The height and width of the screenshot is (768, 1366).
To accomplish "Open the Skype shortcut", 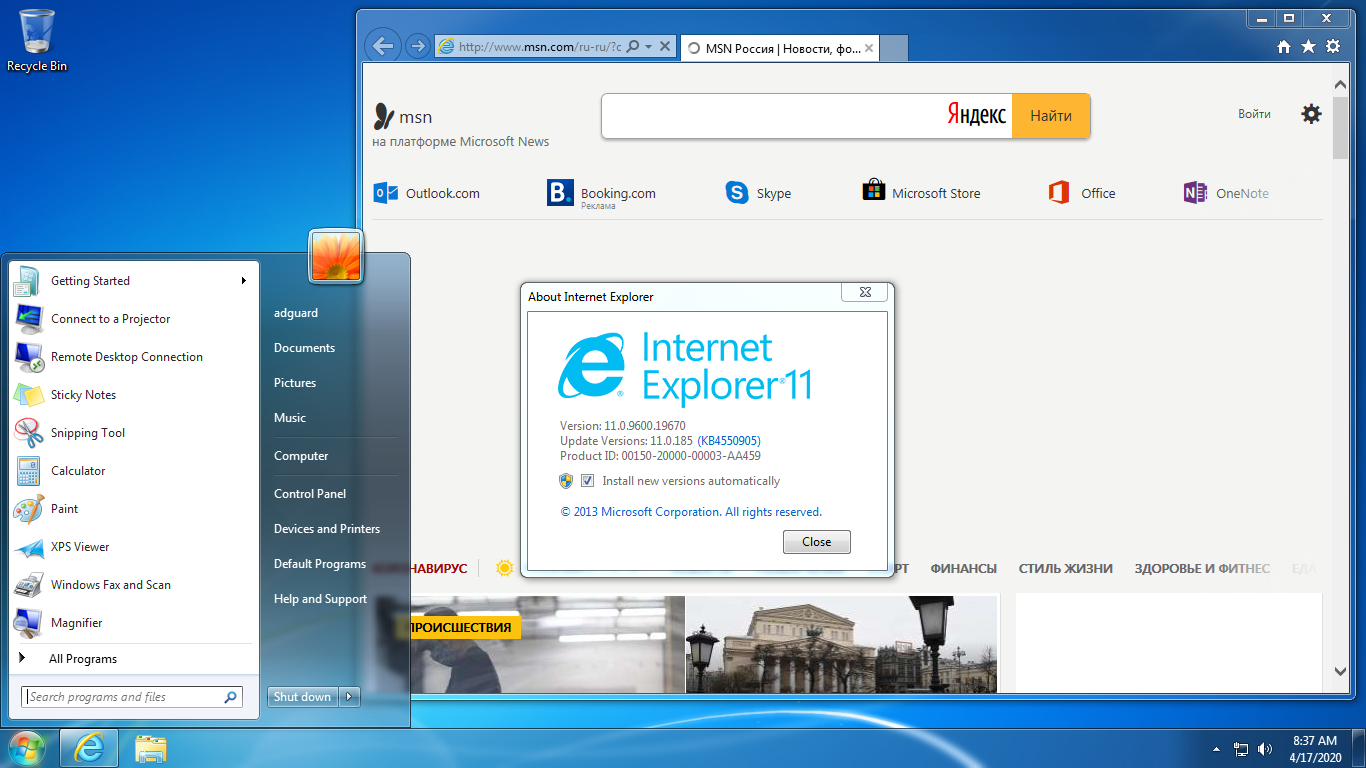I will 758,193.
